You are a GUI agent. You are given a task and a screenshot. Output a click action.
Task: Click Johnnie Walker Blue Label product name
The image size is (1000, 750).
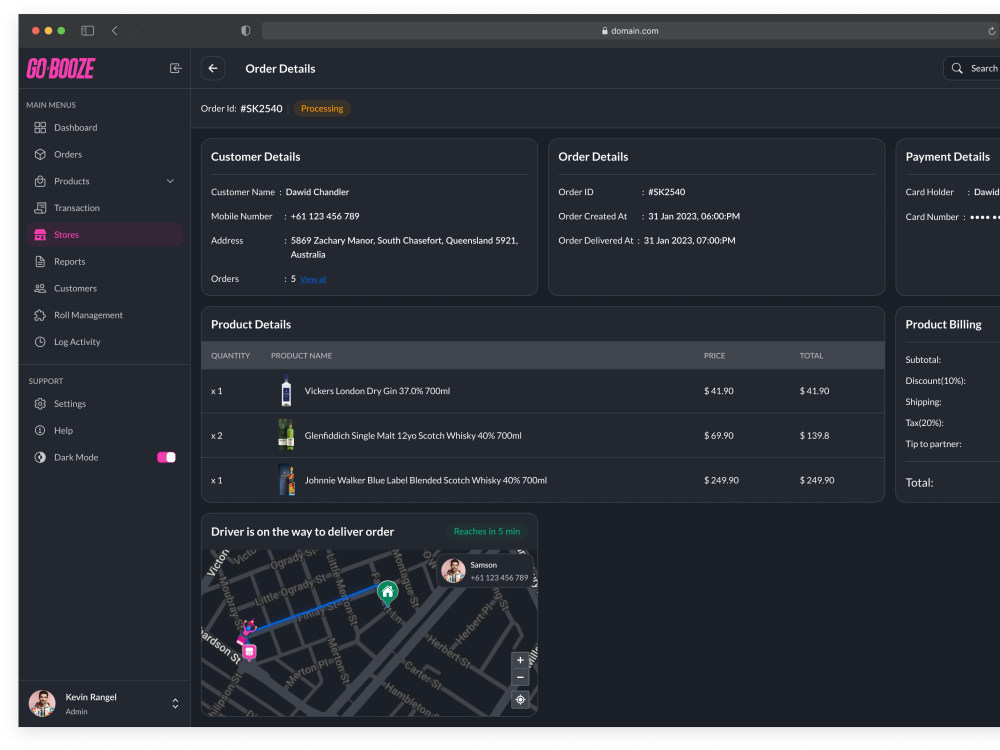(425, 480)
